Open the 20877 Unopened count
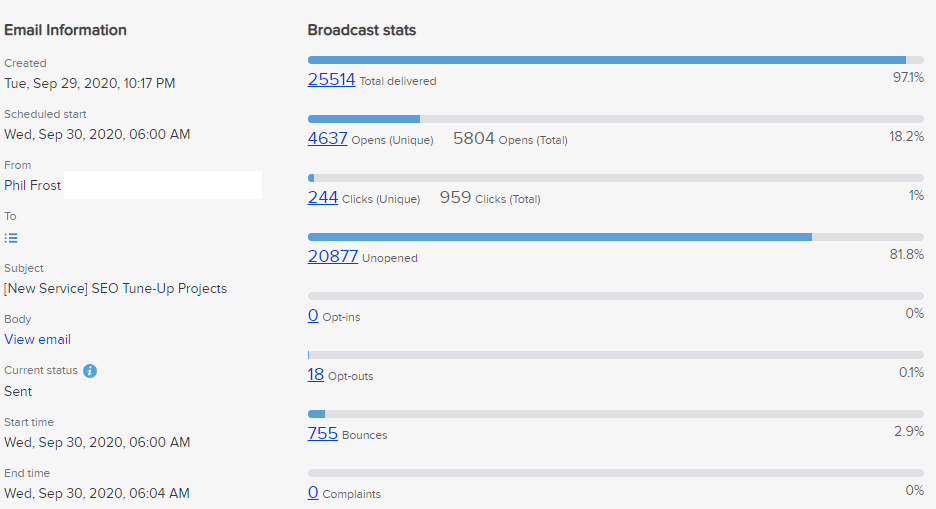This screenshot has width=936, height=509. pyautogui.click(x=332, y=256)
